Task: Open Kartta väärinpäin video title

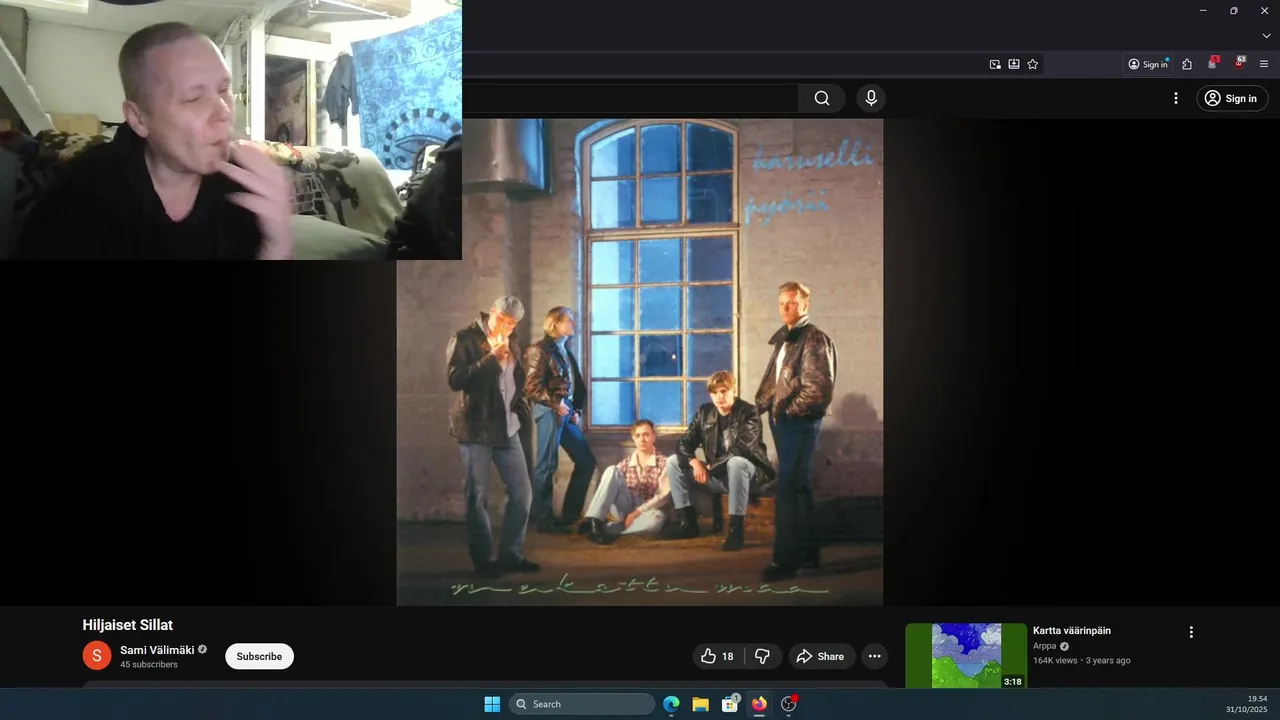Action: [1072, 631]
